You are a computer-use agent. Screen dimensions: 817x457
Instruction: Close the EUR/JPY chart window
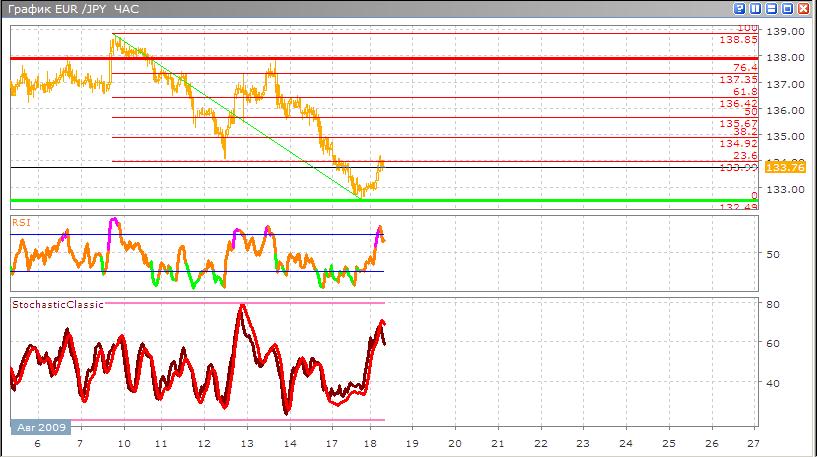(x=804, y=9)
